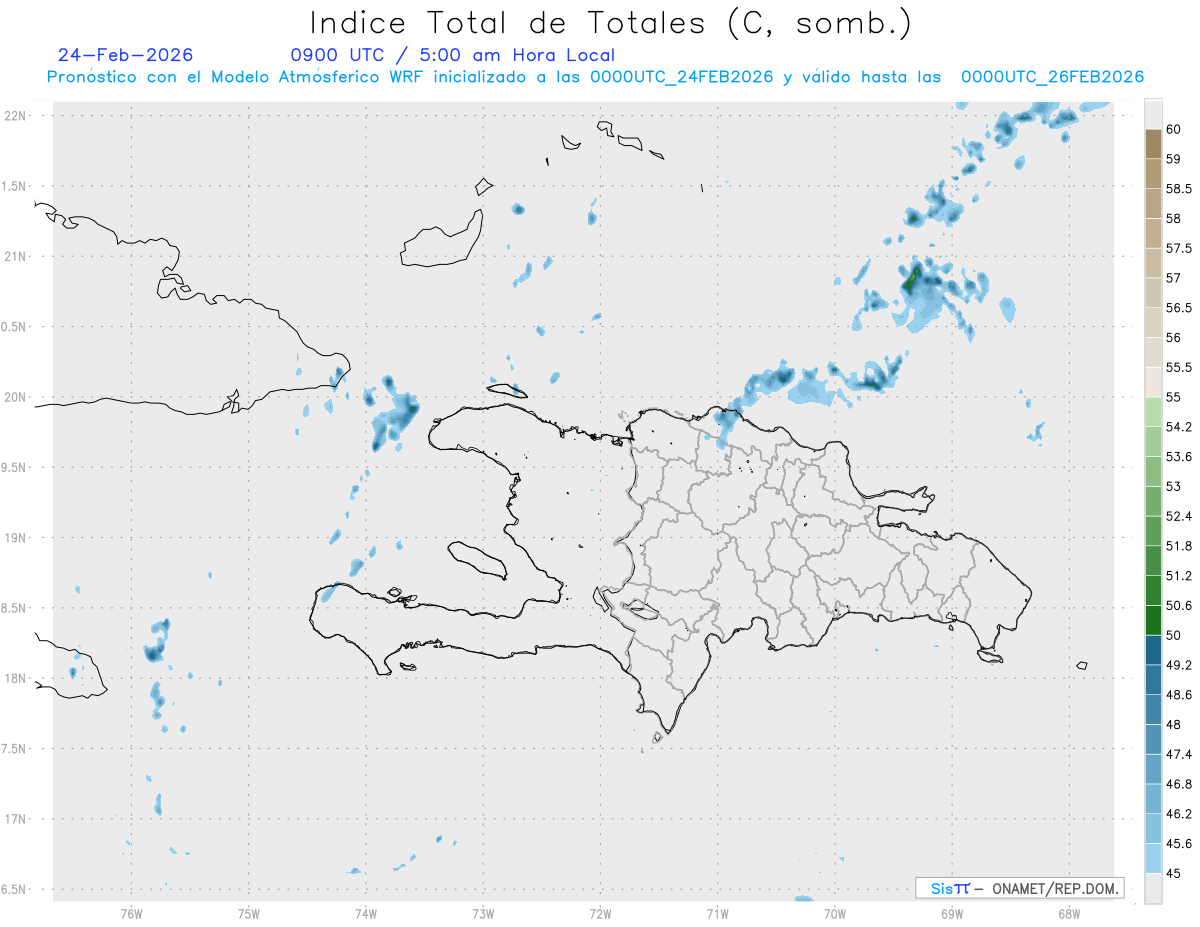
Task: Click the 'SisTT – ONAMET/REP.DOM.' credit box
Action: click(x=1020, y=888)
